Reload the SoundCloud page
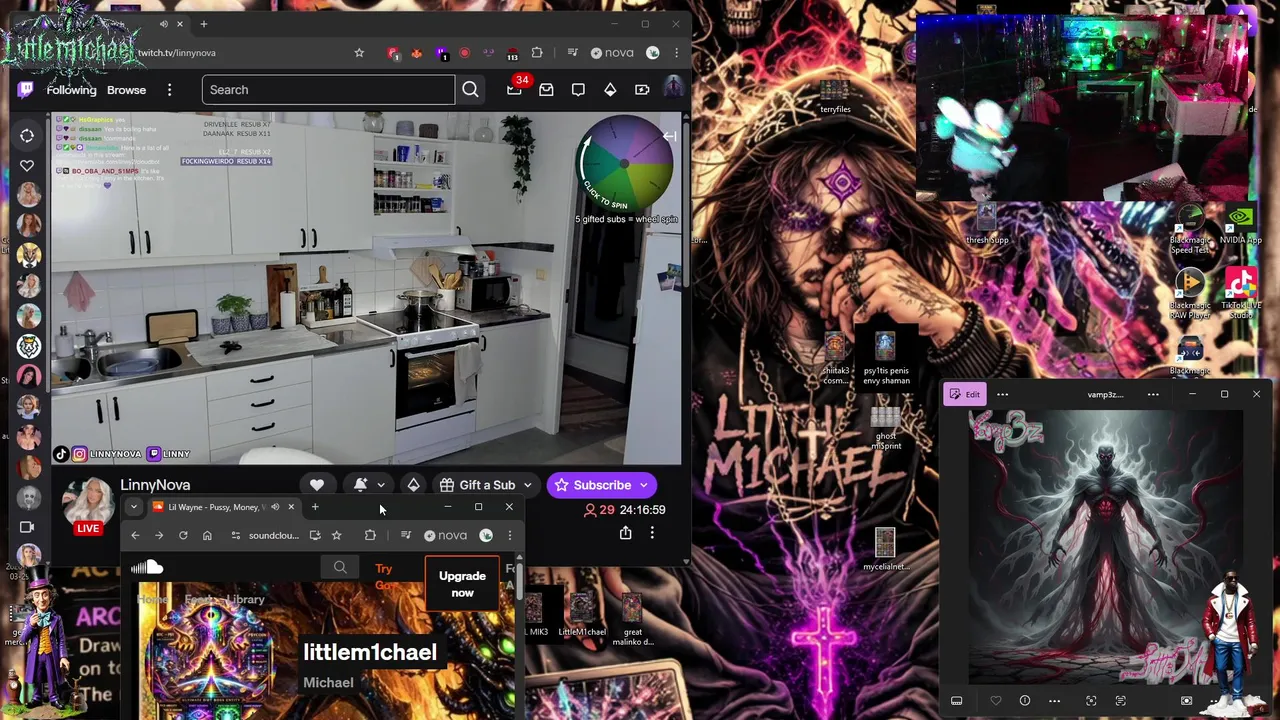 (x=183, y=535)
